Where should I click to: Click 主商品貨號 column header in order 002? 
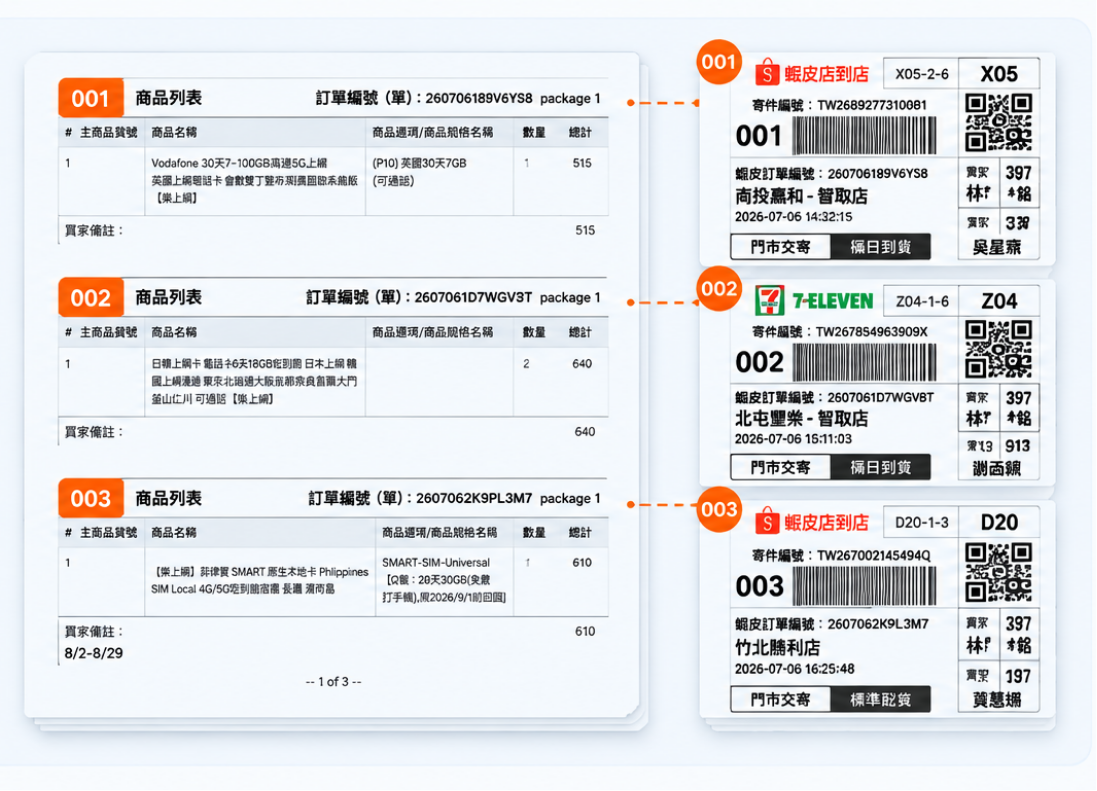(108, 332)
